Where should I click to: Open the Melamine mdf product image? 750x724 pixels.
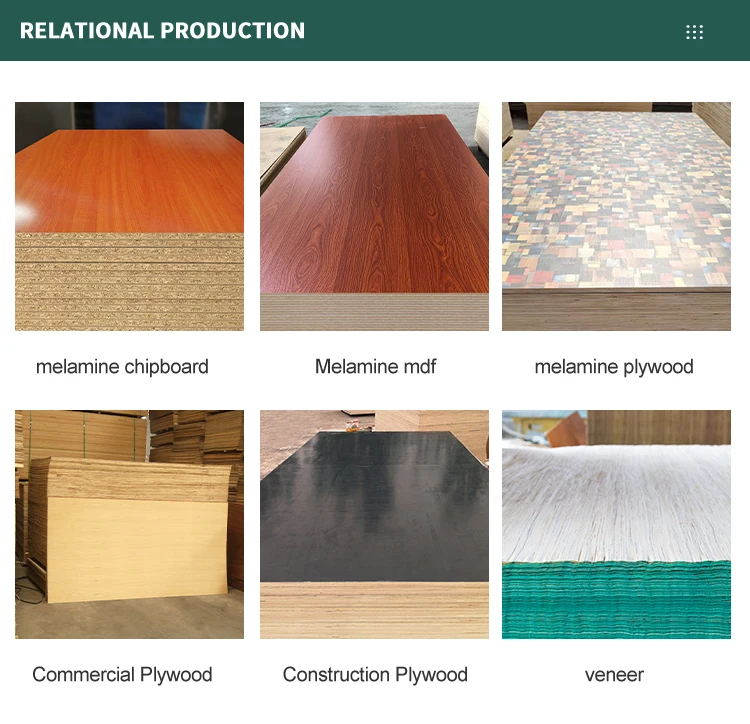point(374,216)
